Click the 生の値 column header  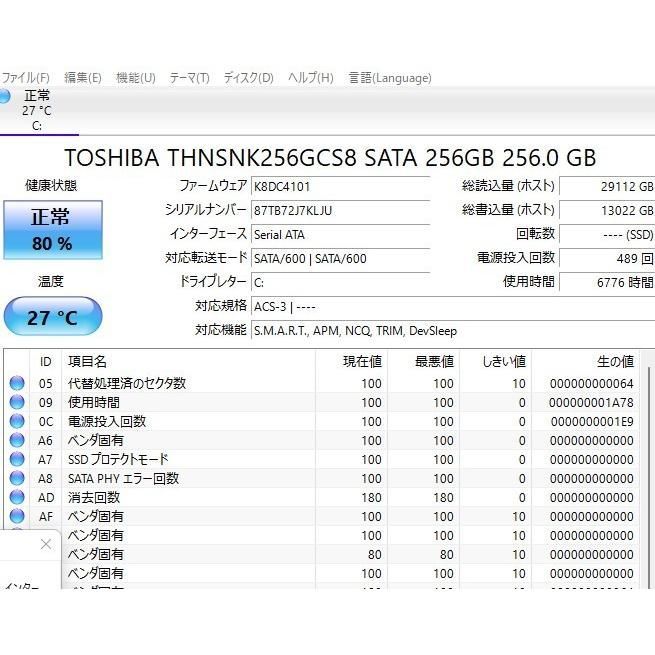[x=585, y=361]
